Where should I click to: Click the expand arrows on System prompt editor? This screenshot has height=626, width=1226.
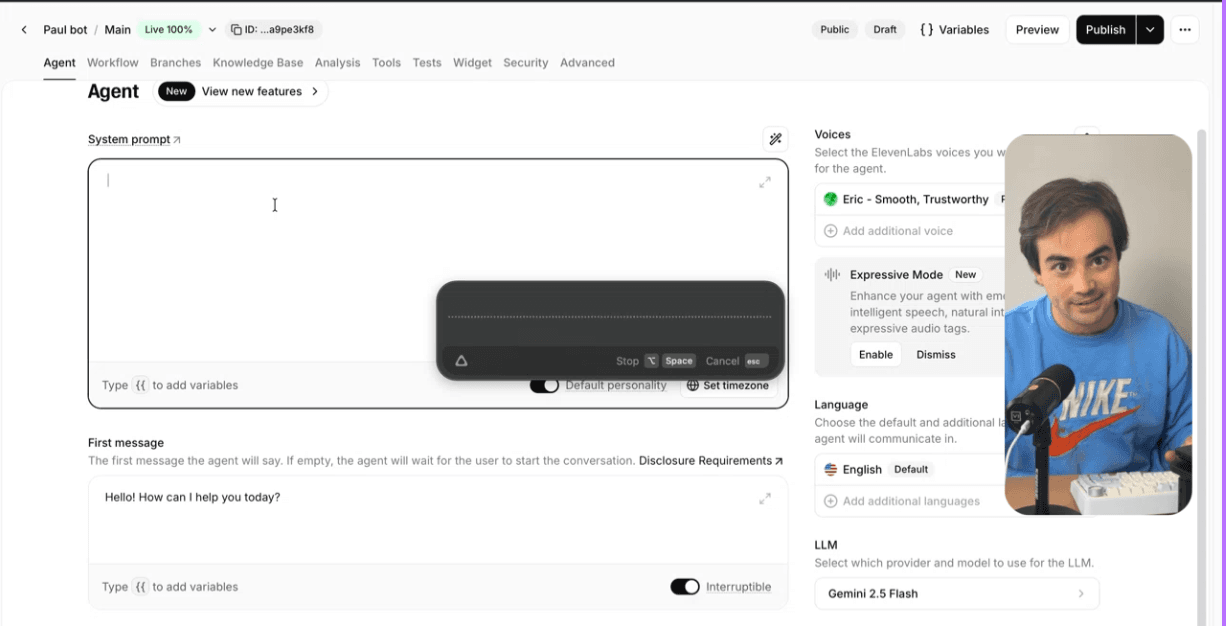[x=765, y=183]
